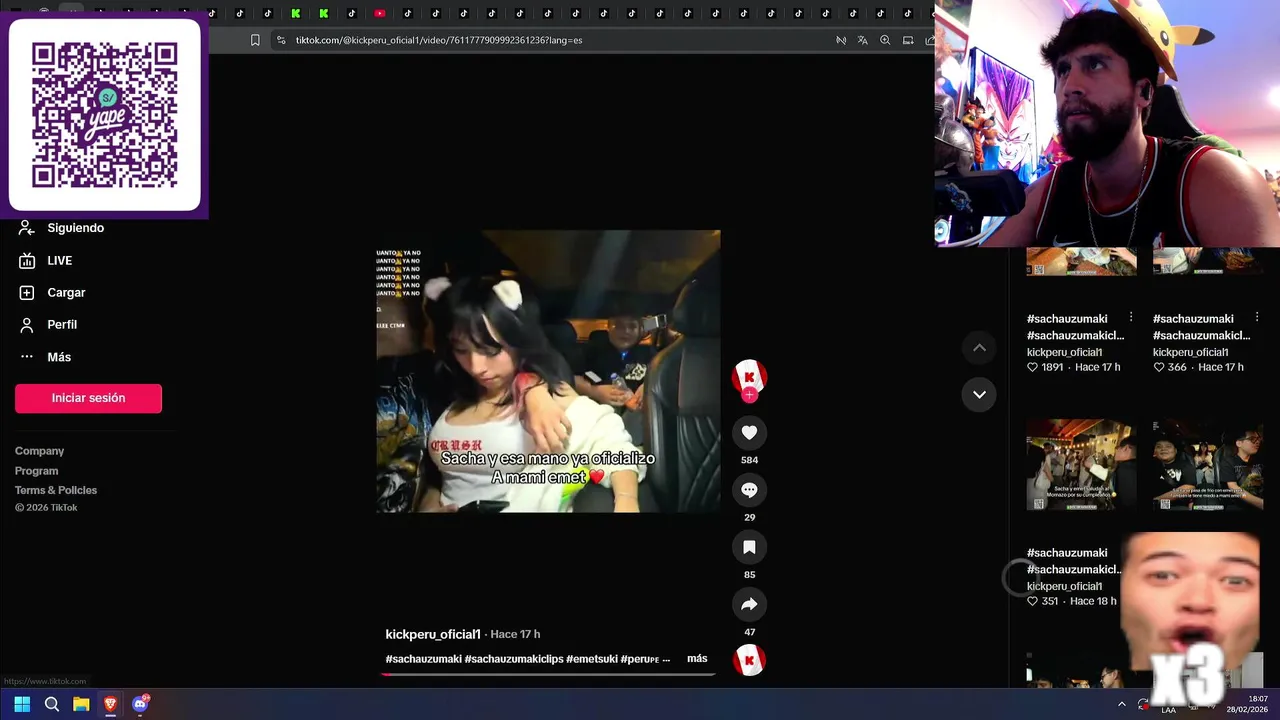1280x720 pixels.
Task: Expand the caption with the 'más' link
Action: point(697,658)
